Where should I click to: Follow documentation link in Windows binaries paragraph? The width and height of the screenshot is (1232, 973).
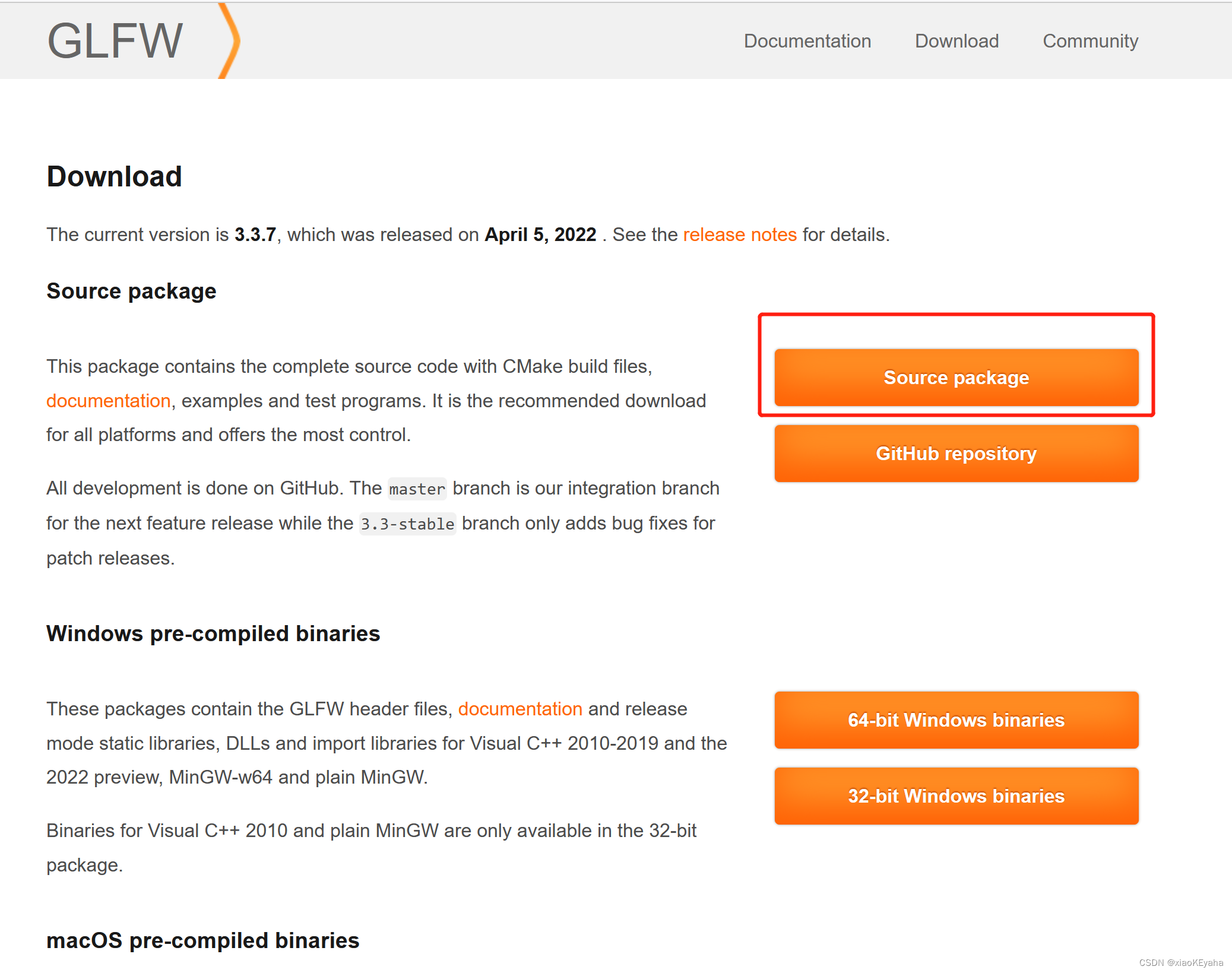click(520, 709)
